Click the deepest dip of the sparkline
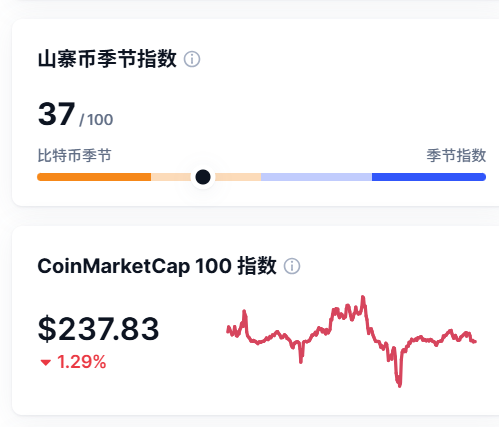This screenshot has height=427, width=499. [x=399, y=385]
